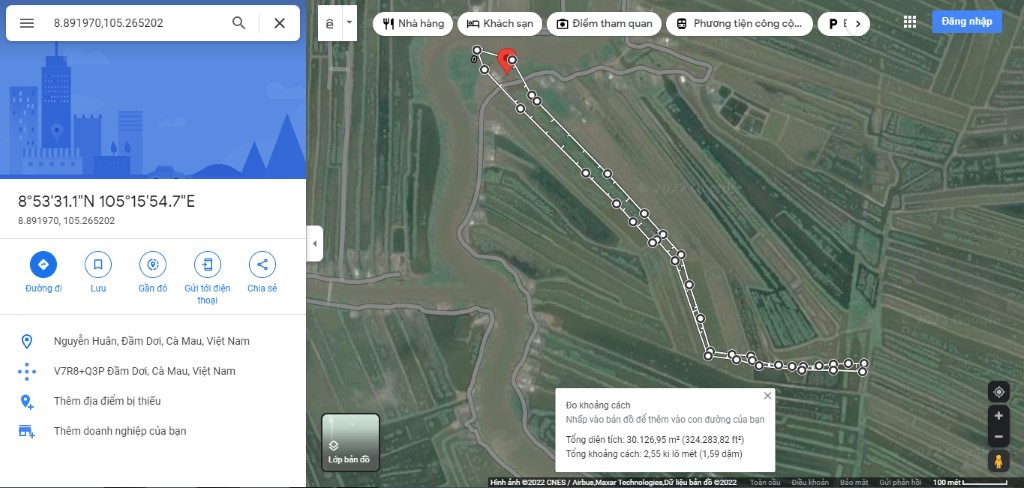Launch Street View pegman
This screenshot has height=488, width=1024.
point(997,461)
